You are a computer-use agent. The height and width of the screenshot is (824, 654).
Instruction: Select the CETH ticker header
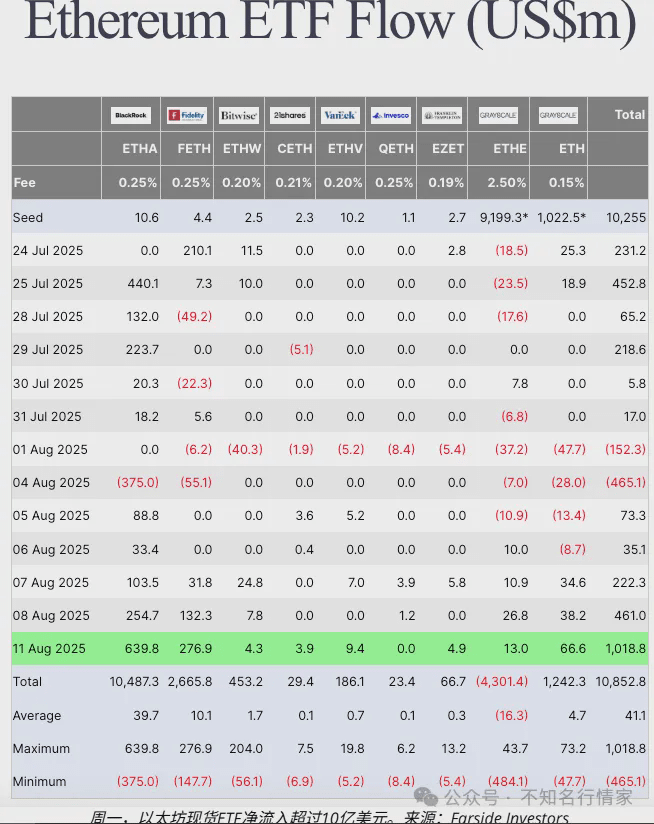pyautogui.click(x=295, y=149)
